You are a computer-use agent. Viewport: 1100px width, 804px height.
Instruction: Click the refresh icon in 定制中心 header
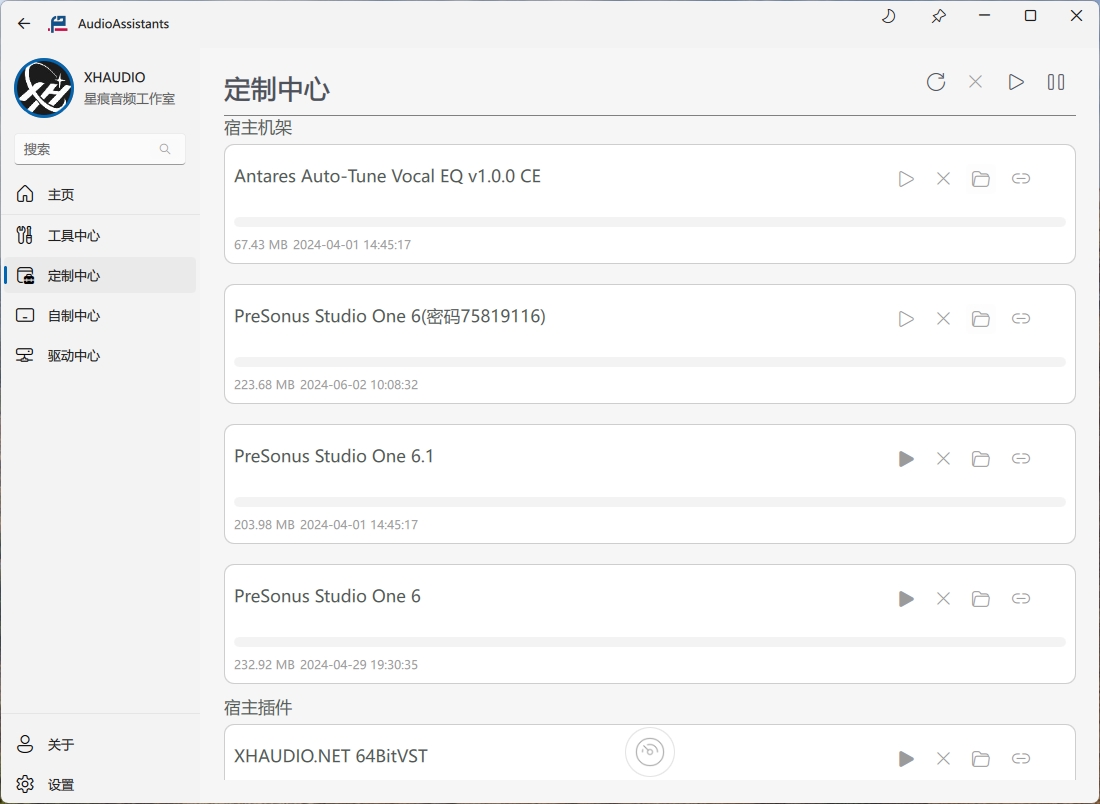tap(936, 82)
